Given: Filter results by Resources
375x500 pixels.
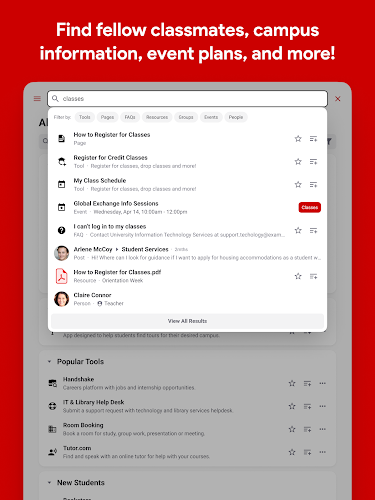Looking at the screenshot, I should coord(157,117).
